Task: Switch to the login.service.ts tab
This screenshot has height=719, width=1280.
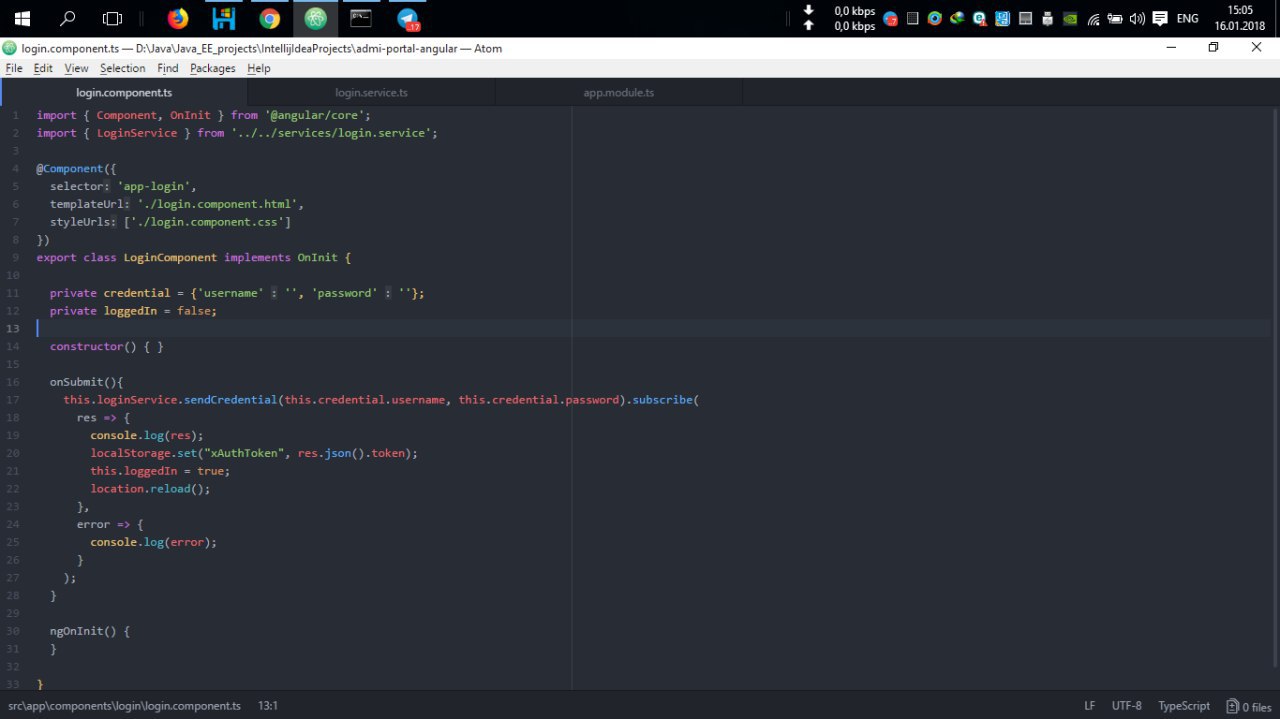Action: pos(371,92)
